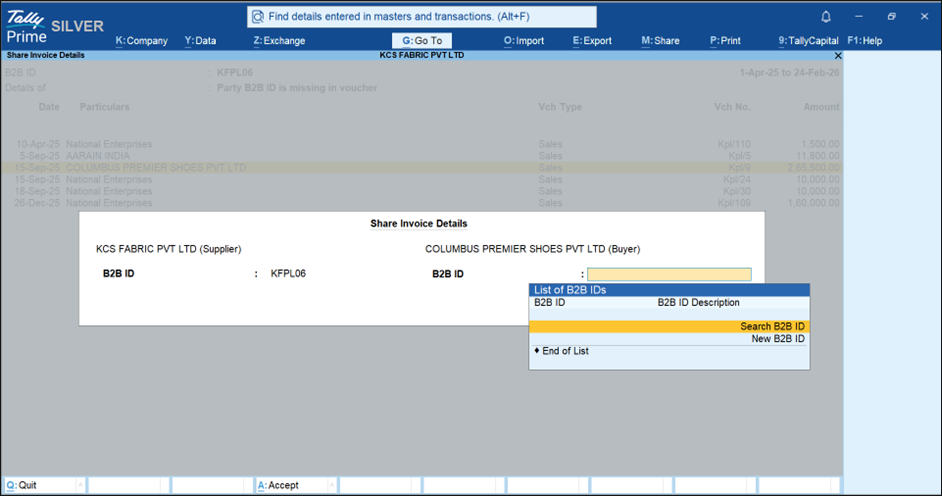
Task: Open the E: Export menu
Action: (x=592, y=41)
